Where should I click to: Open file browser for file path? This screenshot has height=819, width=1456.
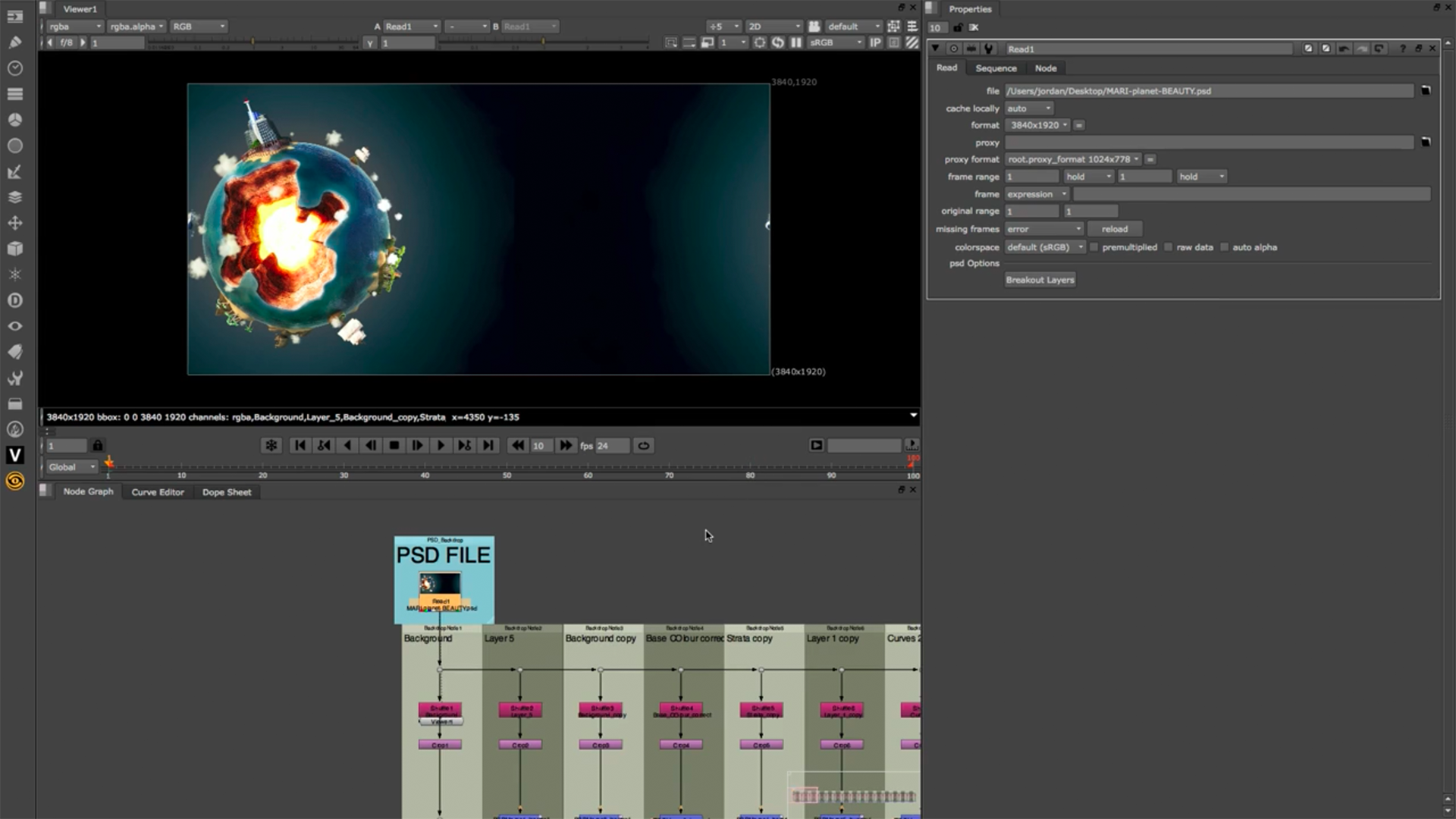pos(1426,90)
